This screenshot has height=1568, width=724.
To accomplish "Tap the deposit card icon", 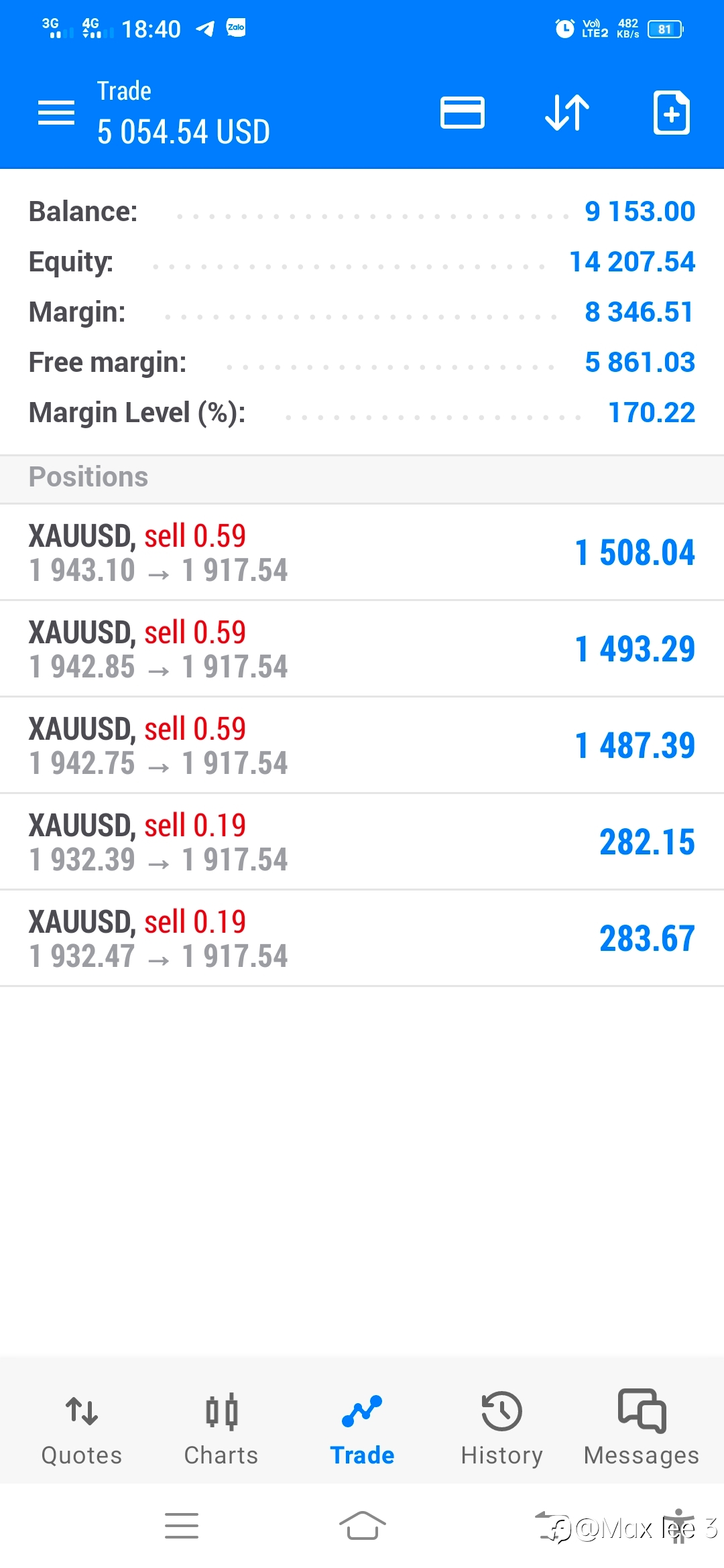I will pos(463,113).
